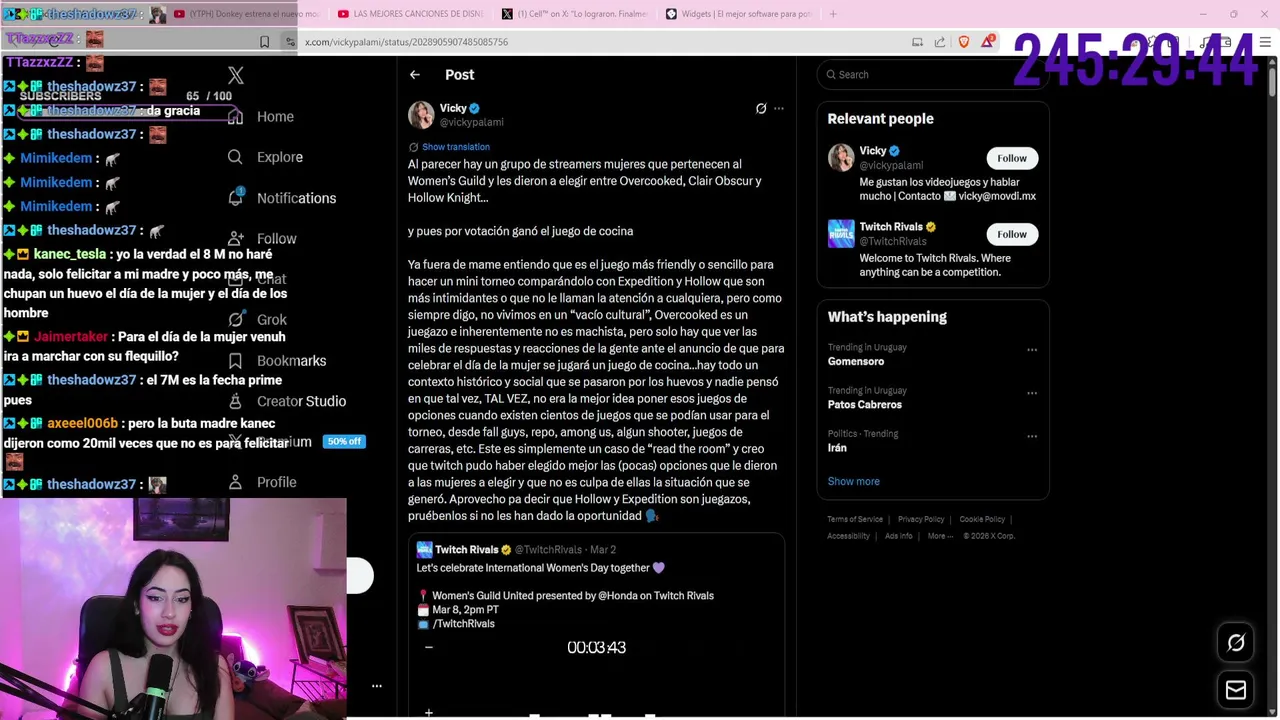Viewport: 1280px width, 720px height.
Task: Open more options for Irán trend
Action: [x=1032, y=436]
